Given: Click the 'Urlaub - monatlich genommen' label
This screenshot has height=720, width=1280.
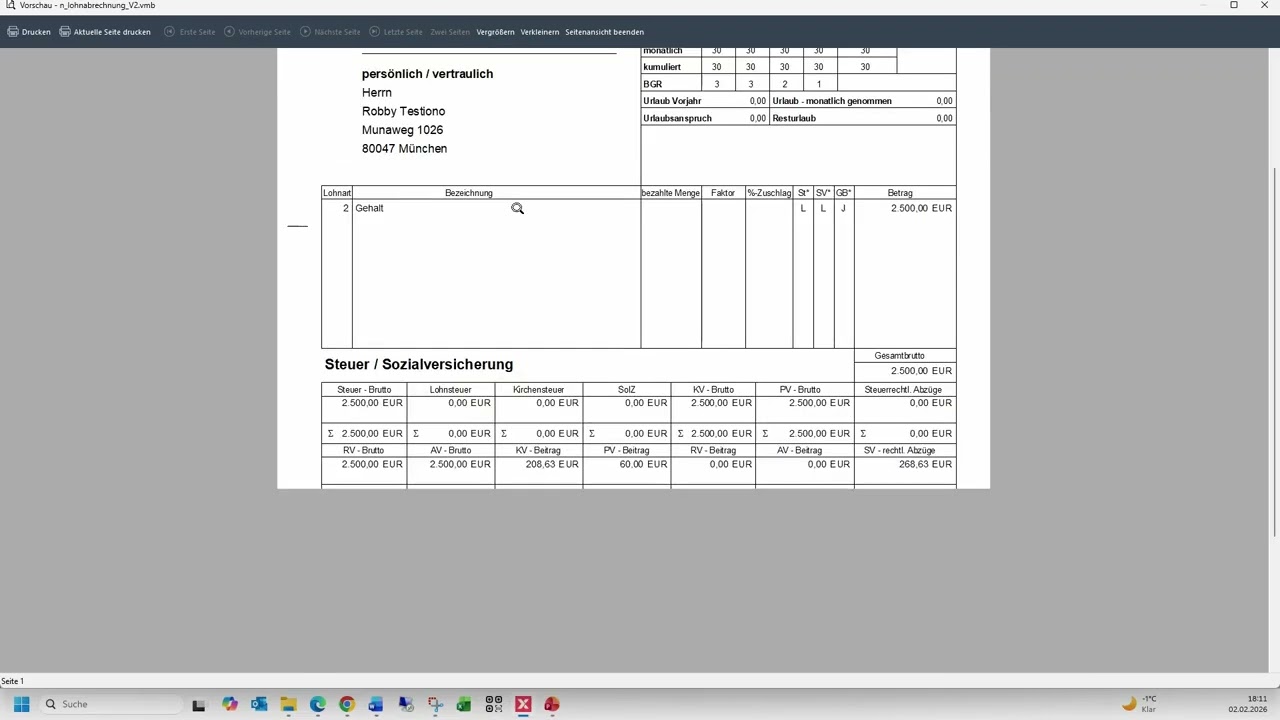Looking at the screenshot, I should (x=832, y=101).
